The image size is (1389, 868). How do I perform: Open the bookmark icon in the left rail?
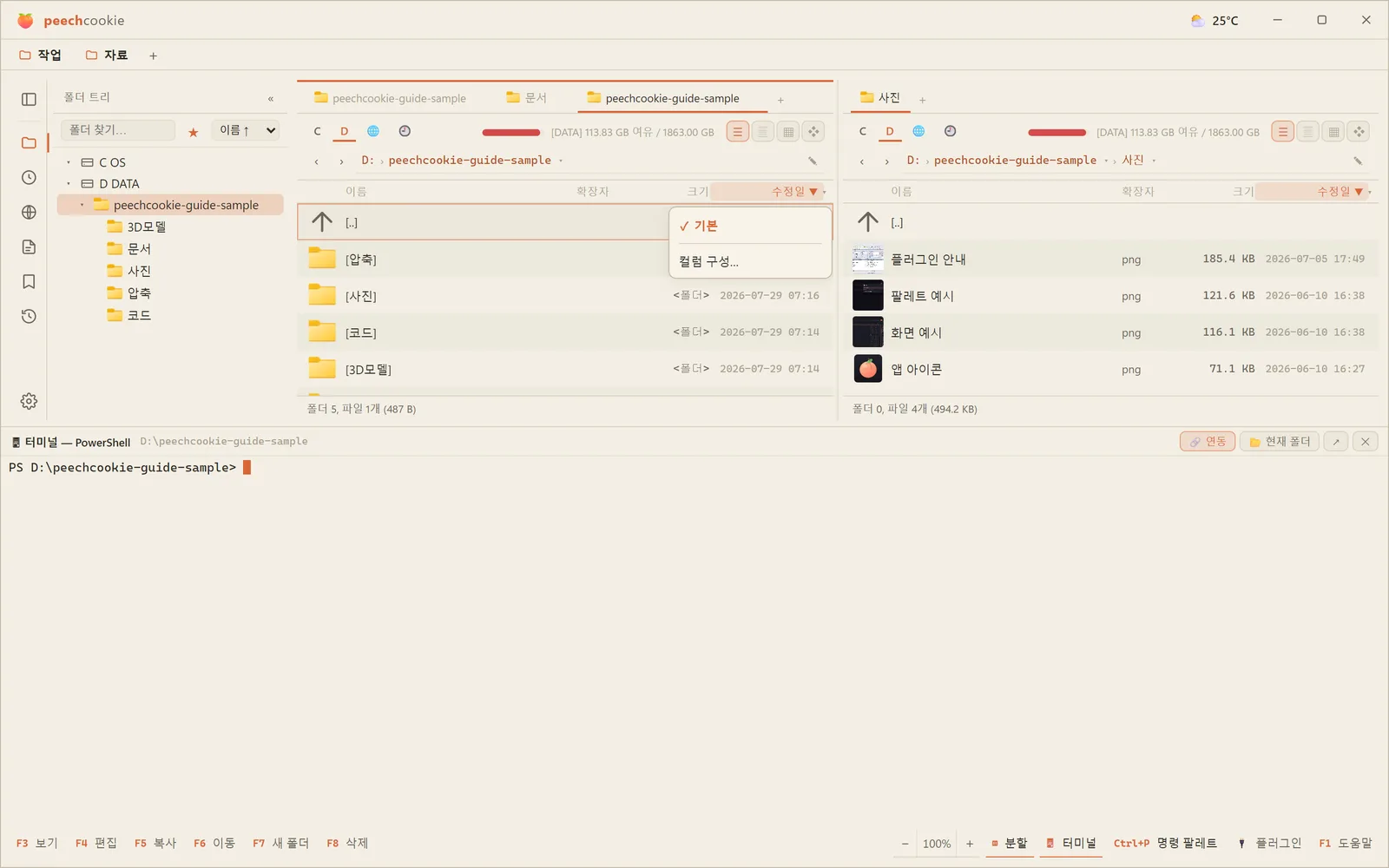(x=29, y=281)
